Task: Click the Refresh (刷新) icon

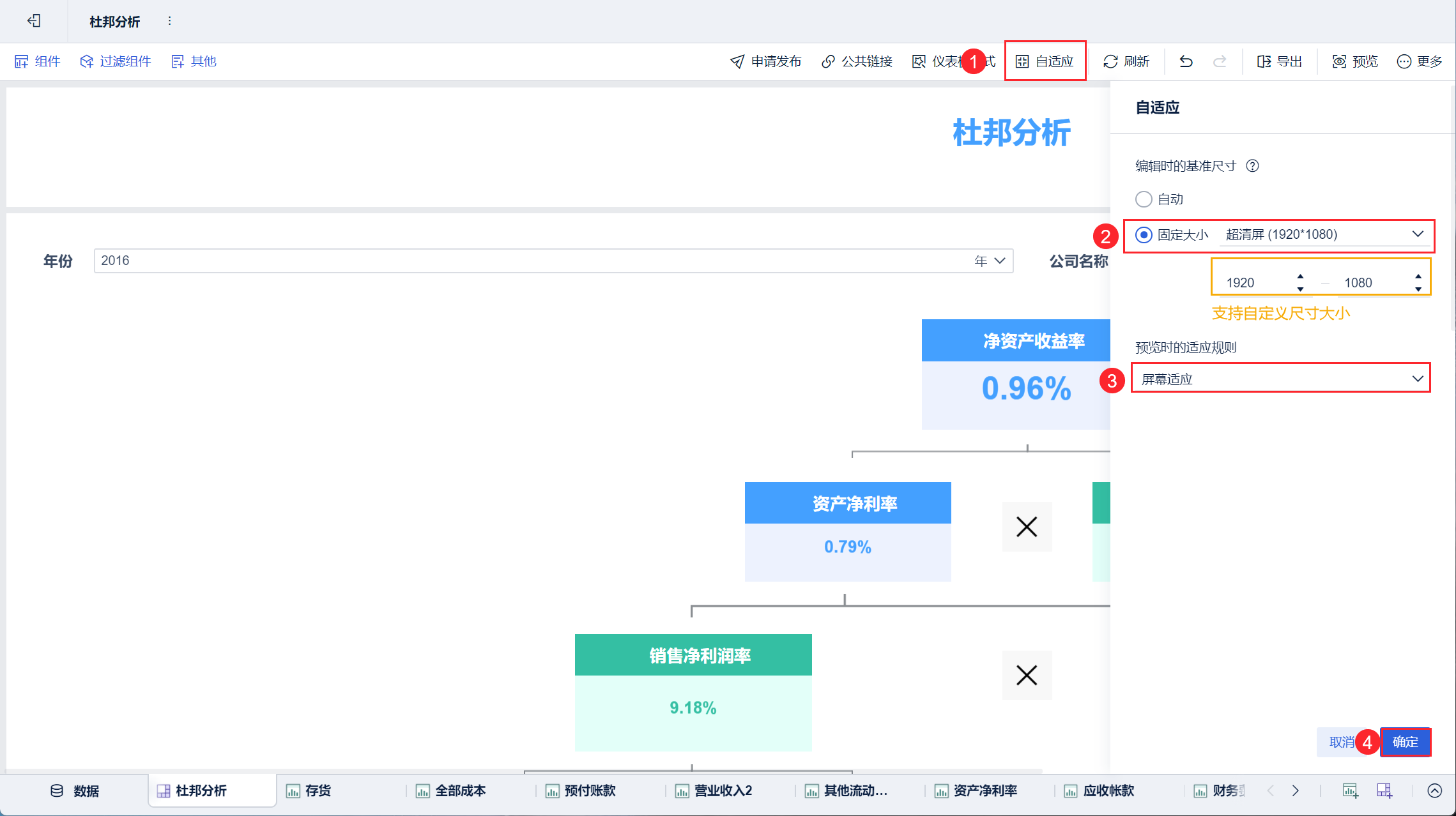Action: [1110, 61]
